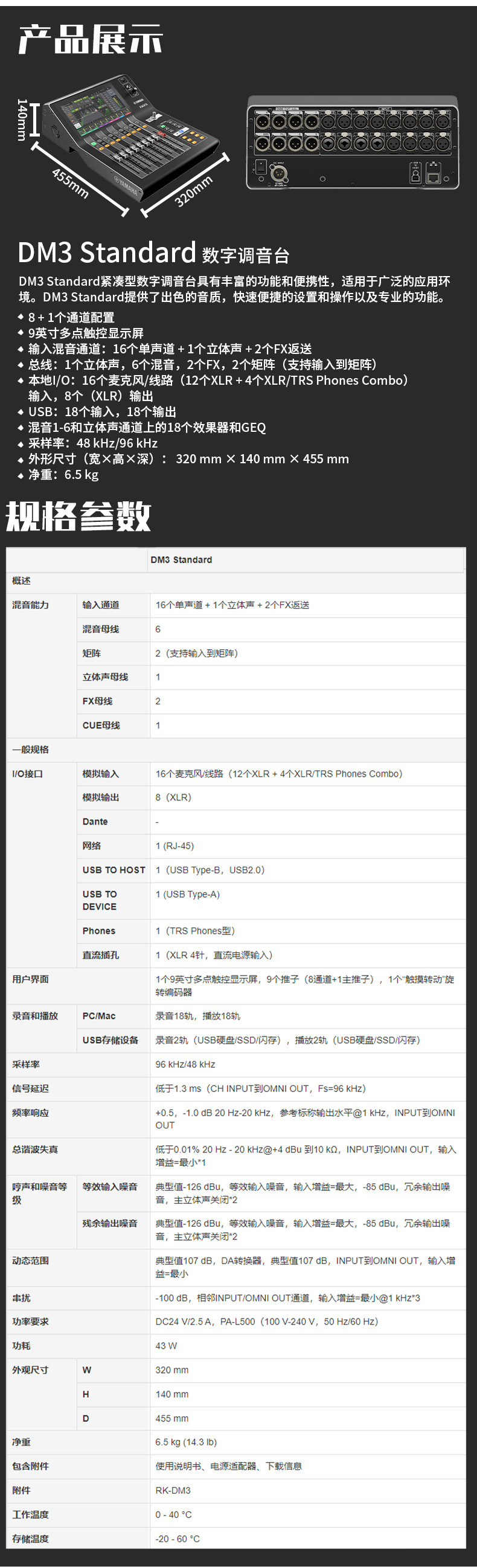
Task: Click the '动态范围' row label
Action: click(30, 1261)
